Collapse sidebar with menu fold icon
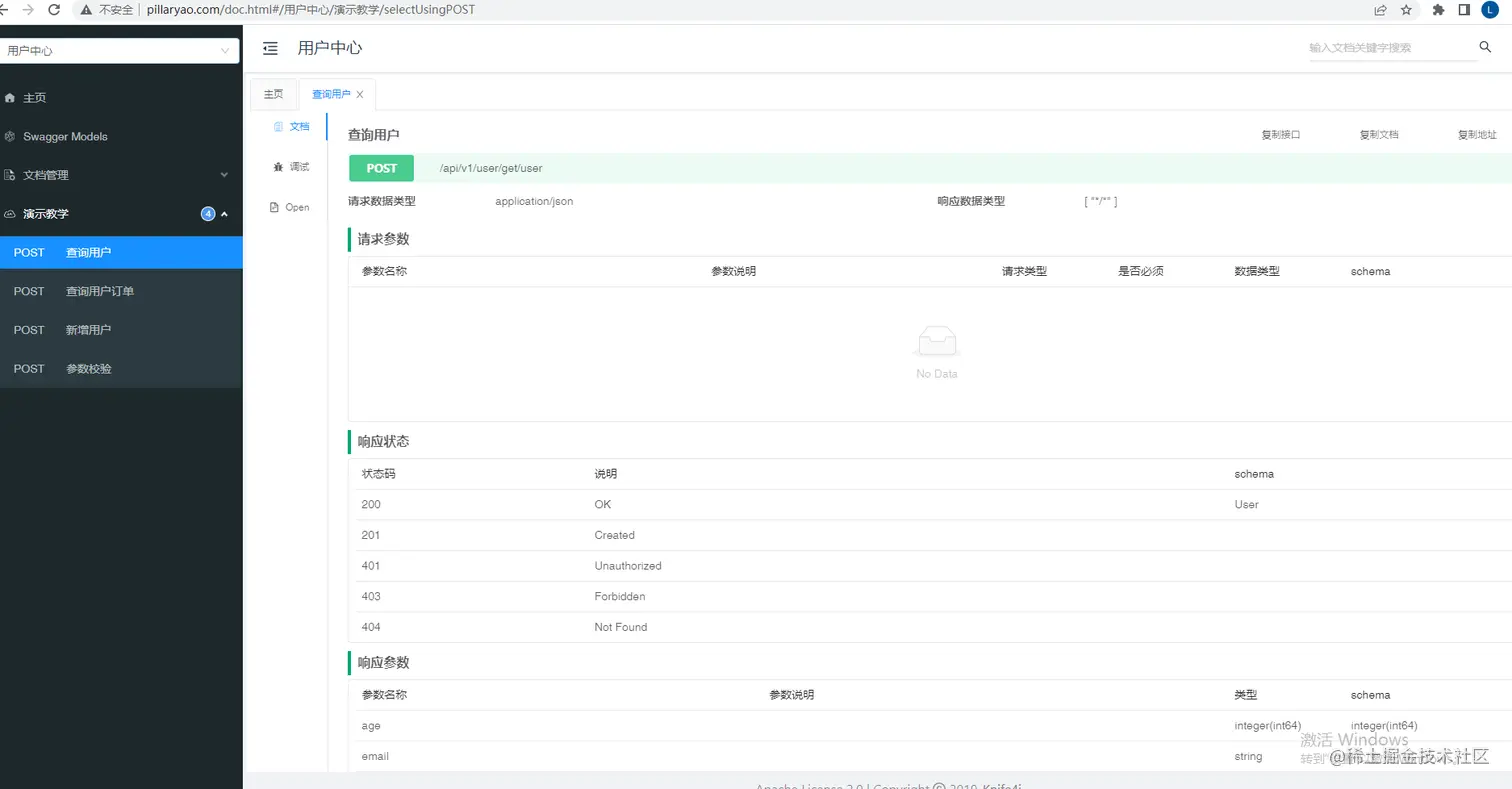Viewport: 1512px width, 789px height. tap(270, 48)
